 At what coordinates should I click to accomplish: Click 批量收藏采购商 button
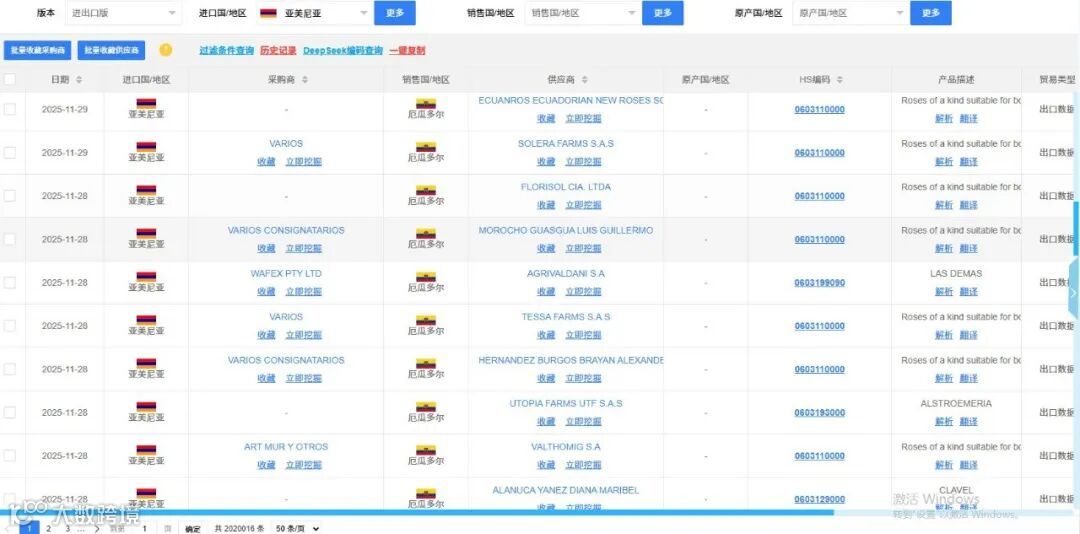coord(37,50)
